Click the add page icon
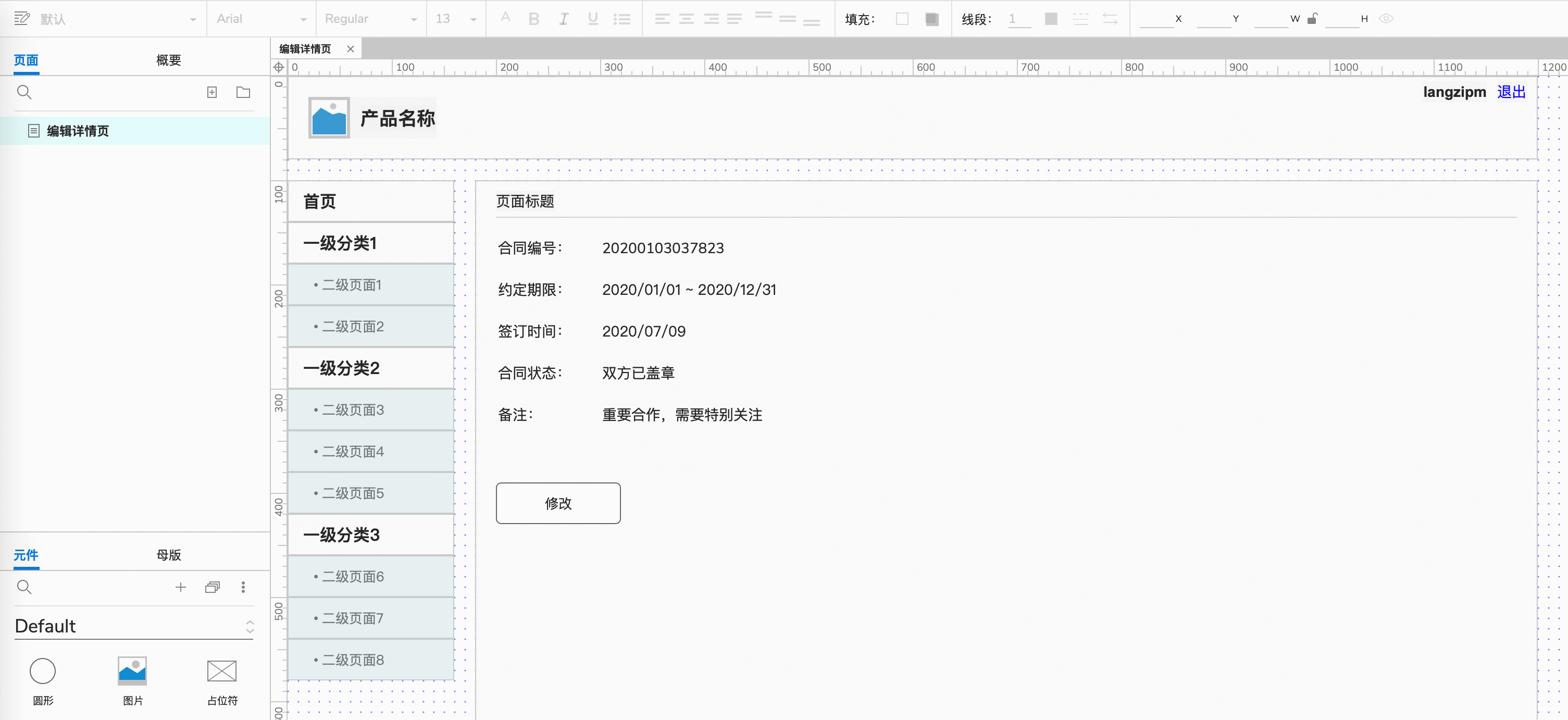 (212, 93)
